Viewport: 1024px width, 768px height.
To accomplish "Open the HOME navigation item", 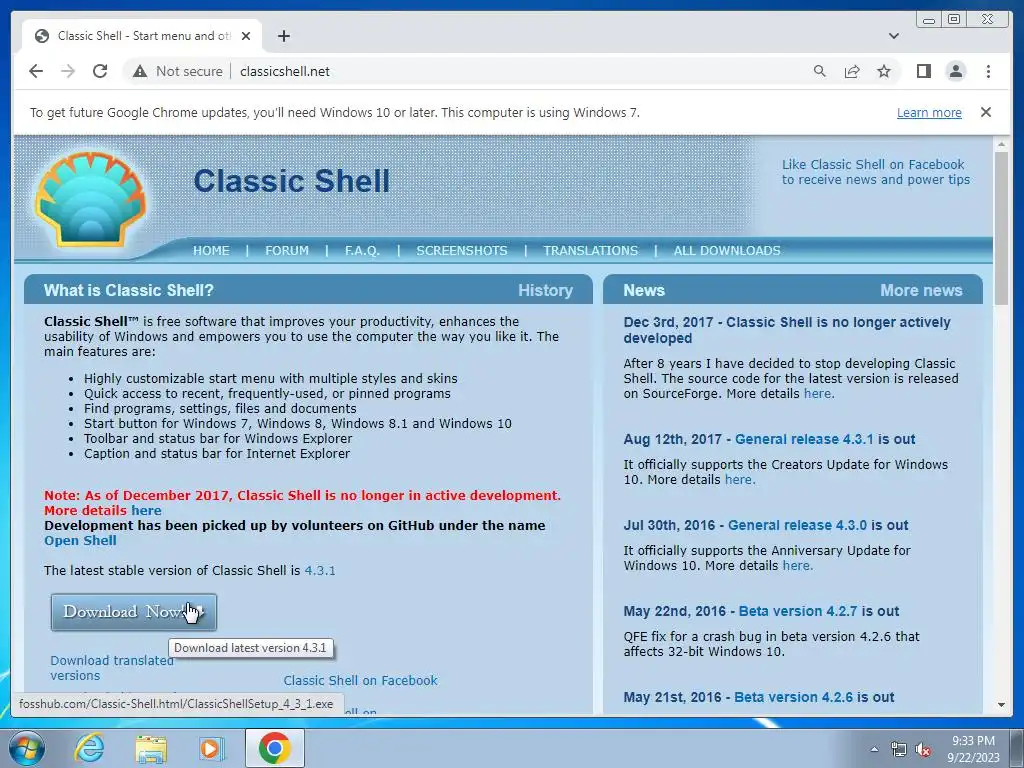I will pos(211,251).
